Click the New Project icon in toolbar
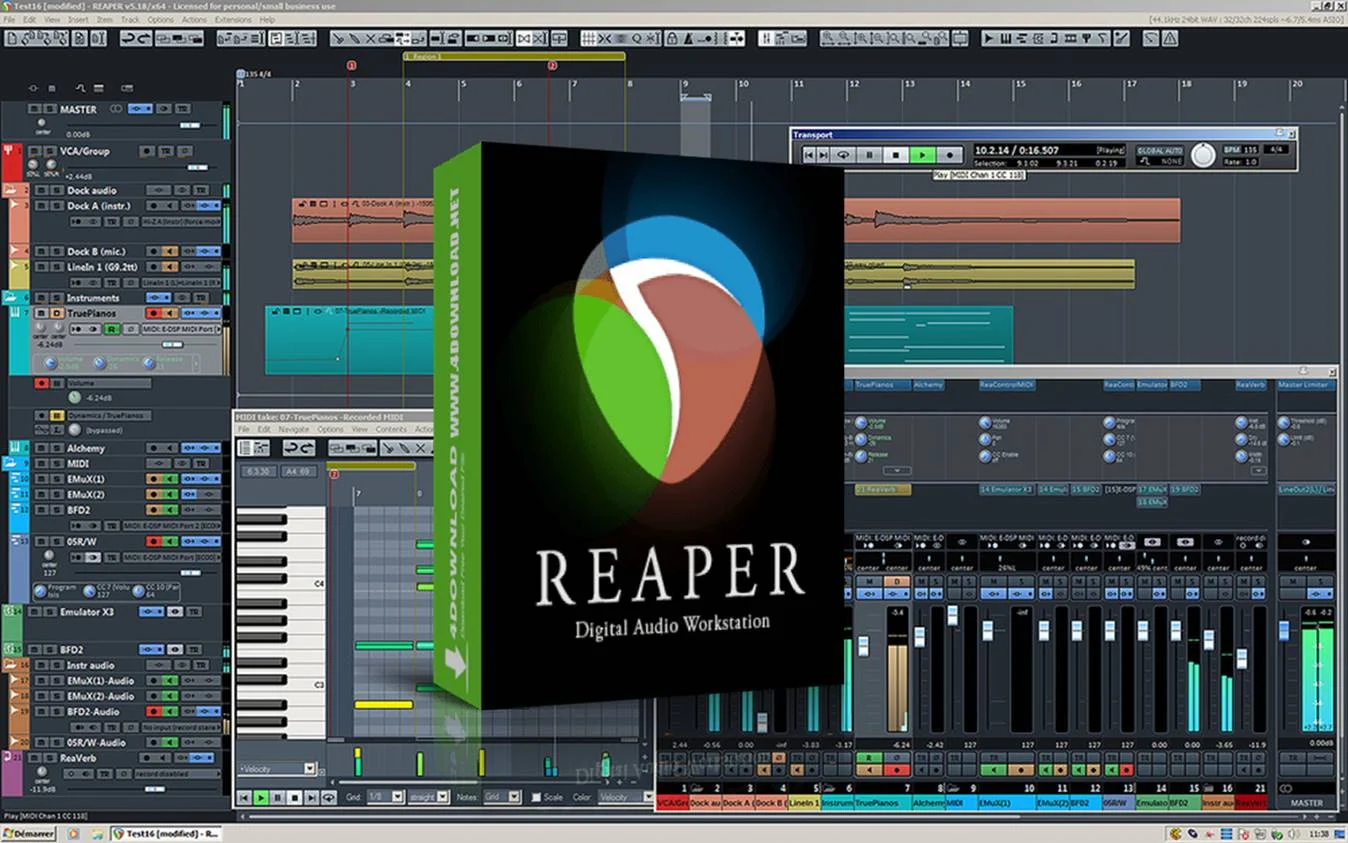Viewport: 1348px width, 843px height. coord(12,38)
